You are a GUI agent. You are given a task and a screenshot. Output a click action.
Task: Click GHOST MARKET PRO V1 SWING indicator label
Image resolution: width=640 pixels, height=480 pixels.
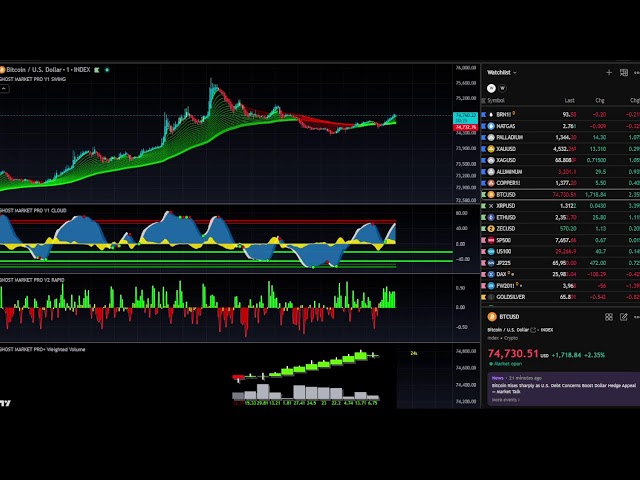tap(33, 79)
